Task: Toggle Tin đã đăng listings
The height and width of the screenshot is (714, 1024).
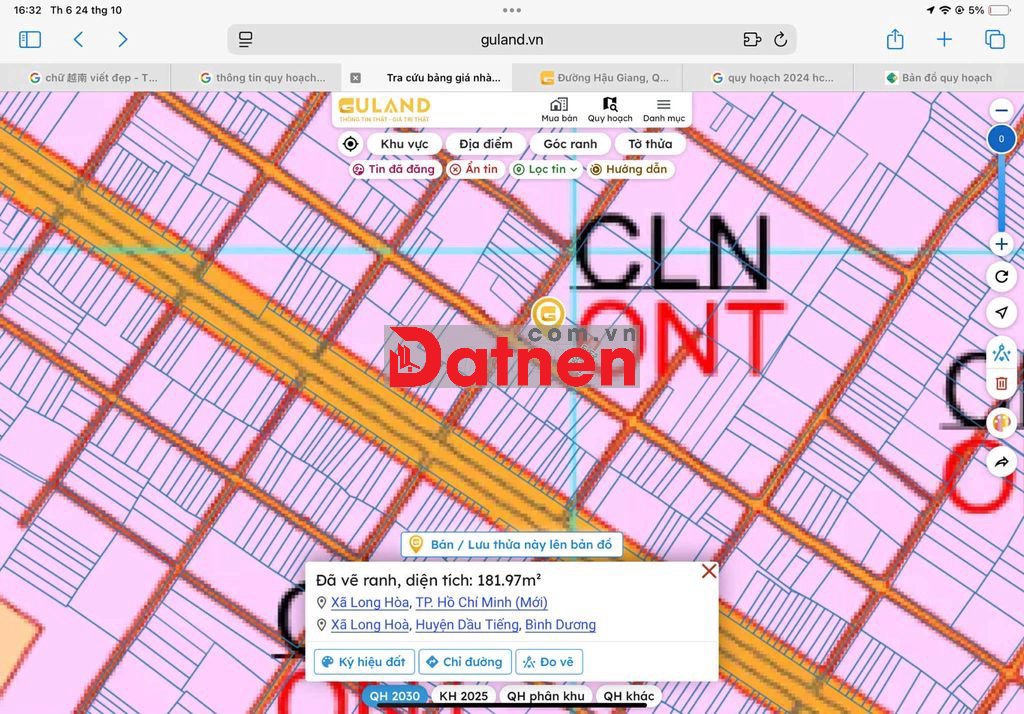Action: click(x=393, y=170)
